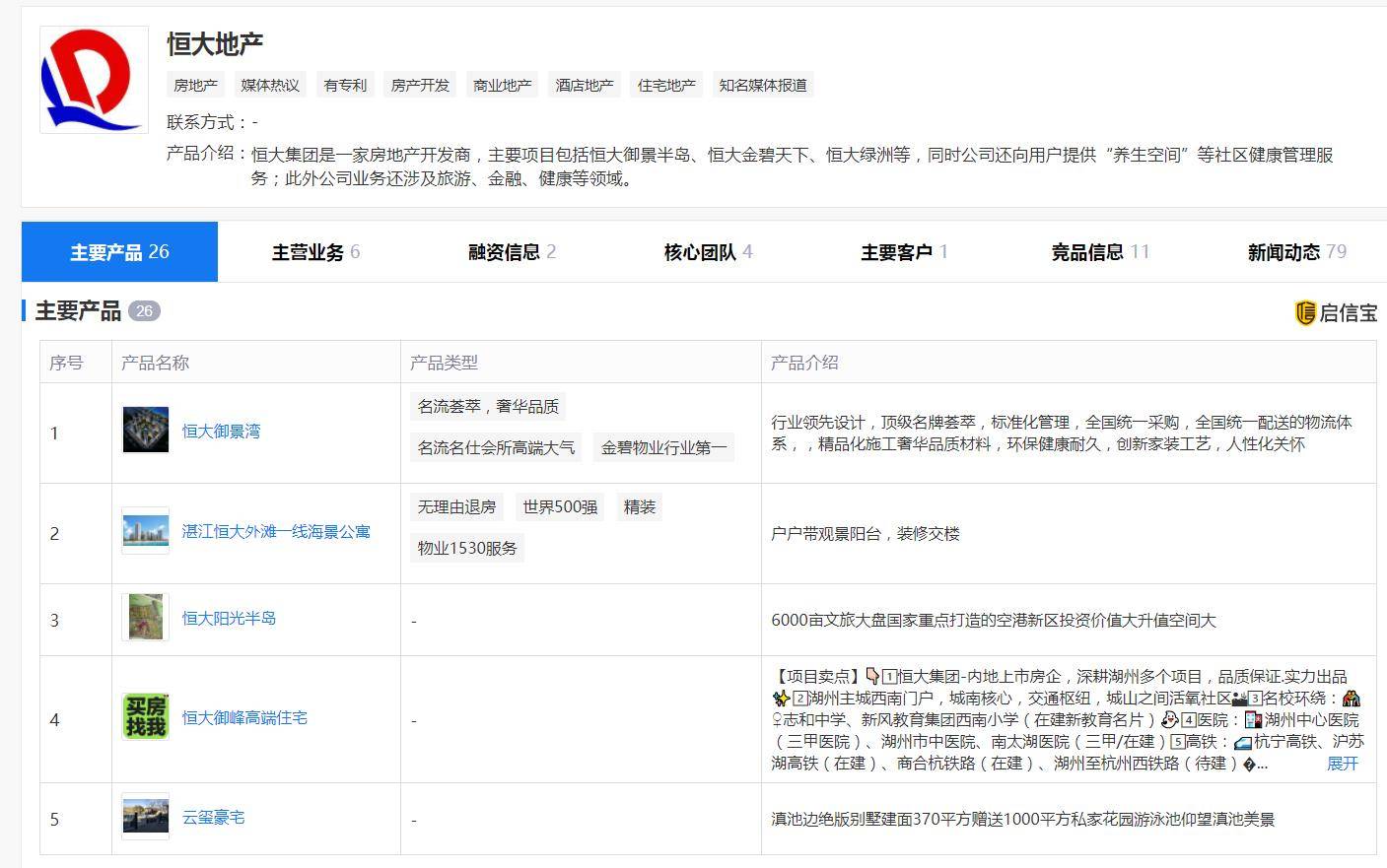Click the 启信宝 shield logo
The height and width of the screenshot is (868, 1387).
click(1305, 313)
